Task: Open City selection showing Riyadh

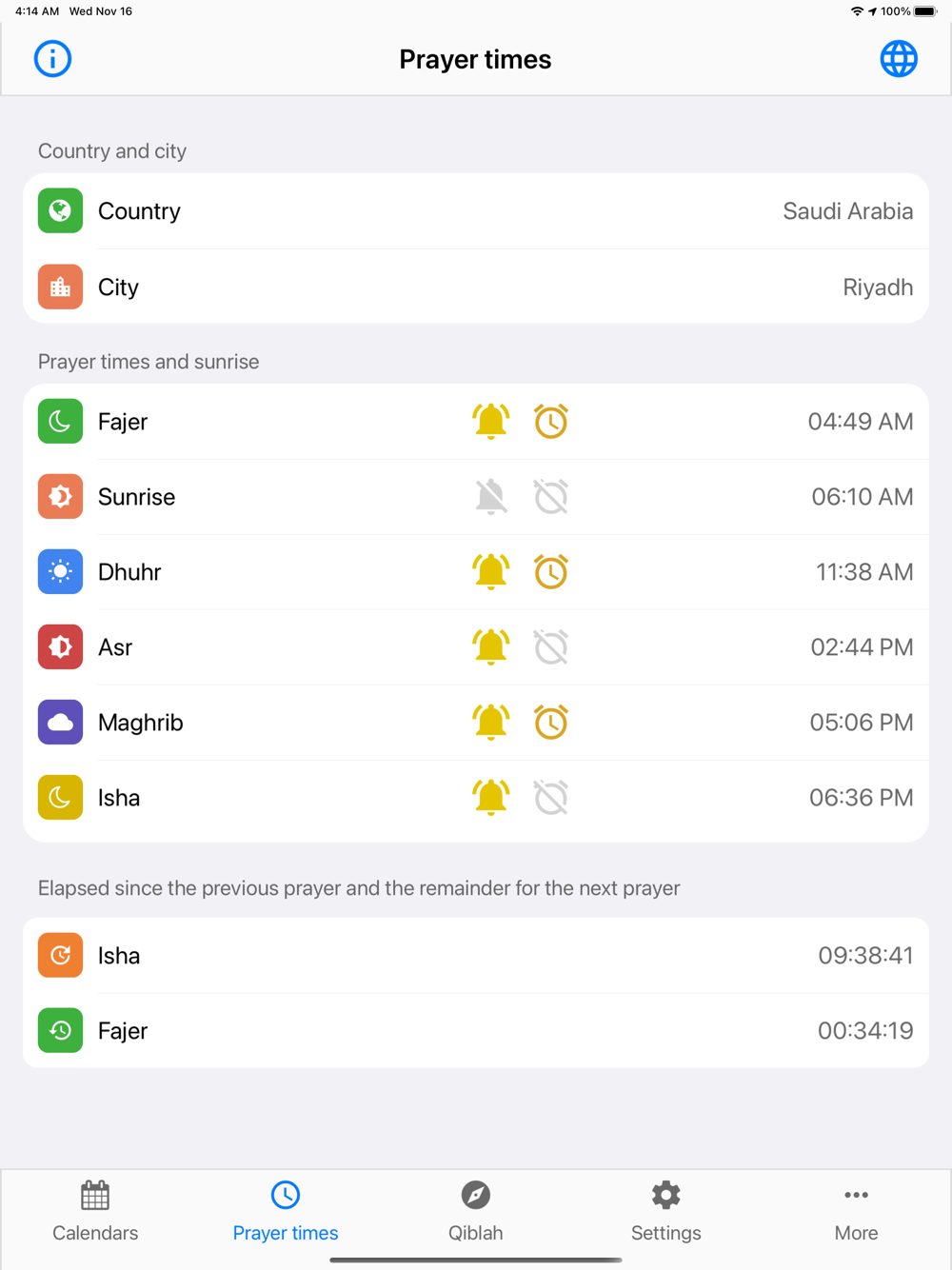Action: click(x=476, y=288)
